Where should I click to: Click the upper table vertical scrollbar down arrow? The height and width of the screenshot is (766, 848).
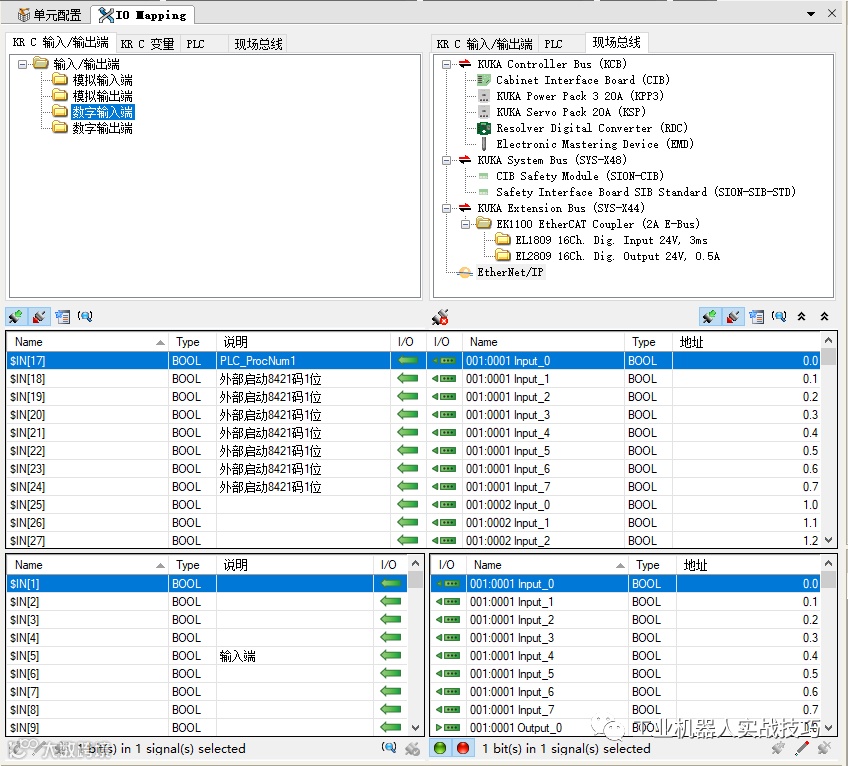(829, 539)
